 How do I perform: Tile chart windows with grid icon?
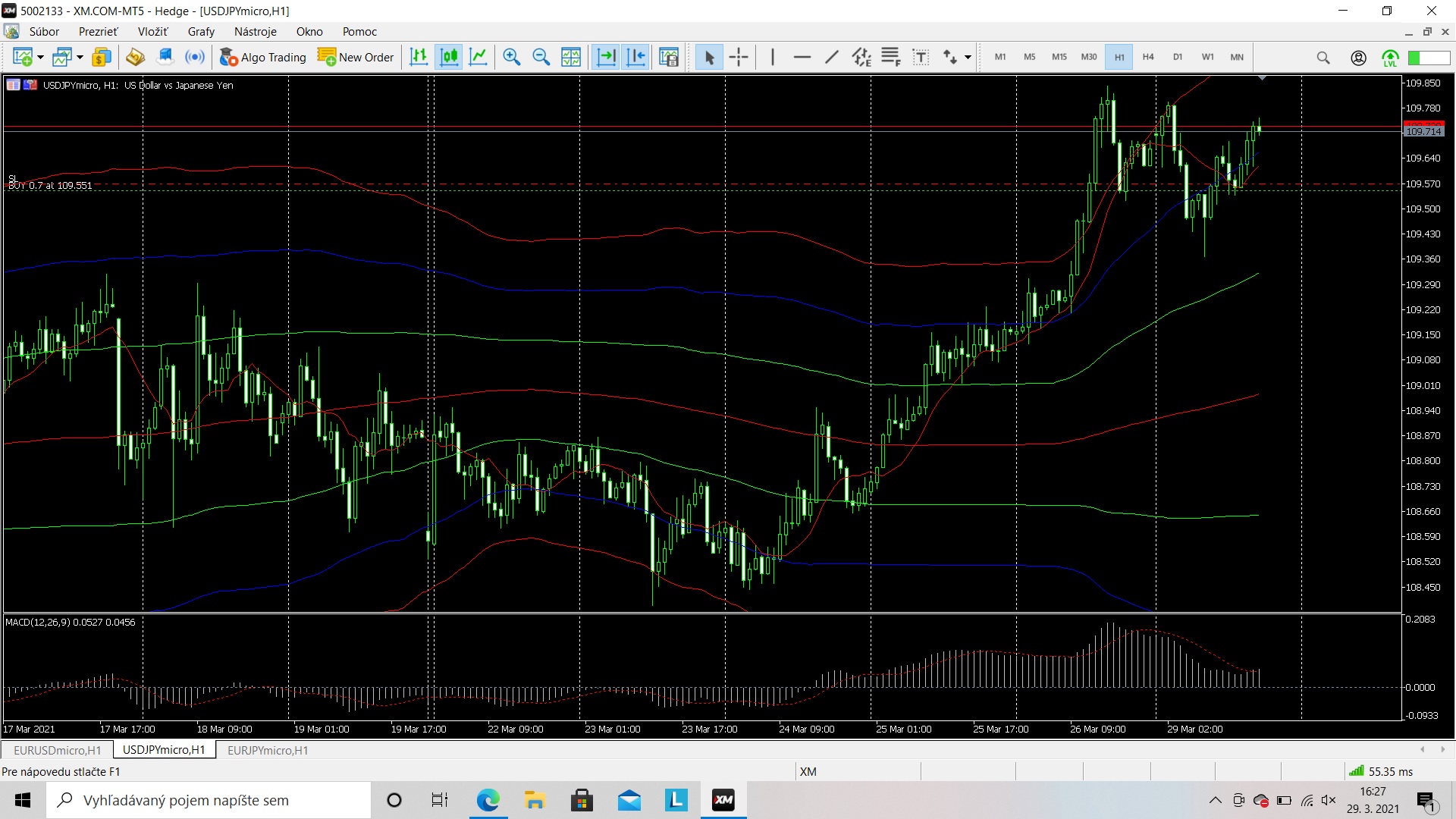click(x=571, y=57)
